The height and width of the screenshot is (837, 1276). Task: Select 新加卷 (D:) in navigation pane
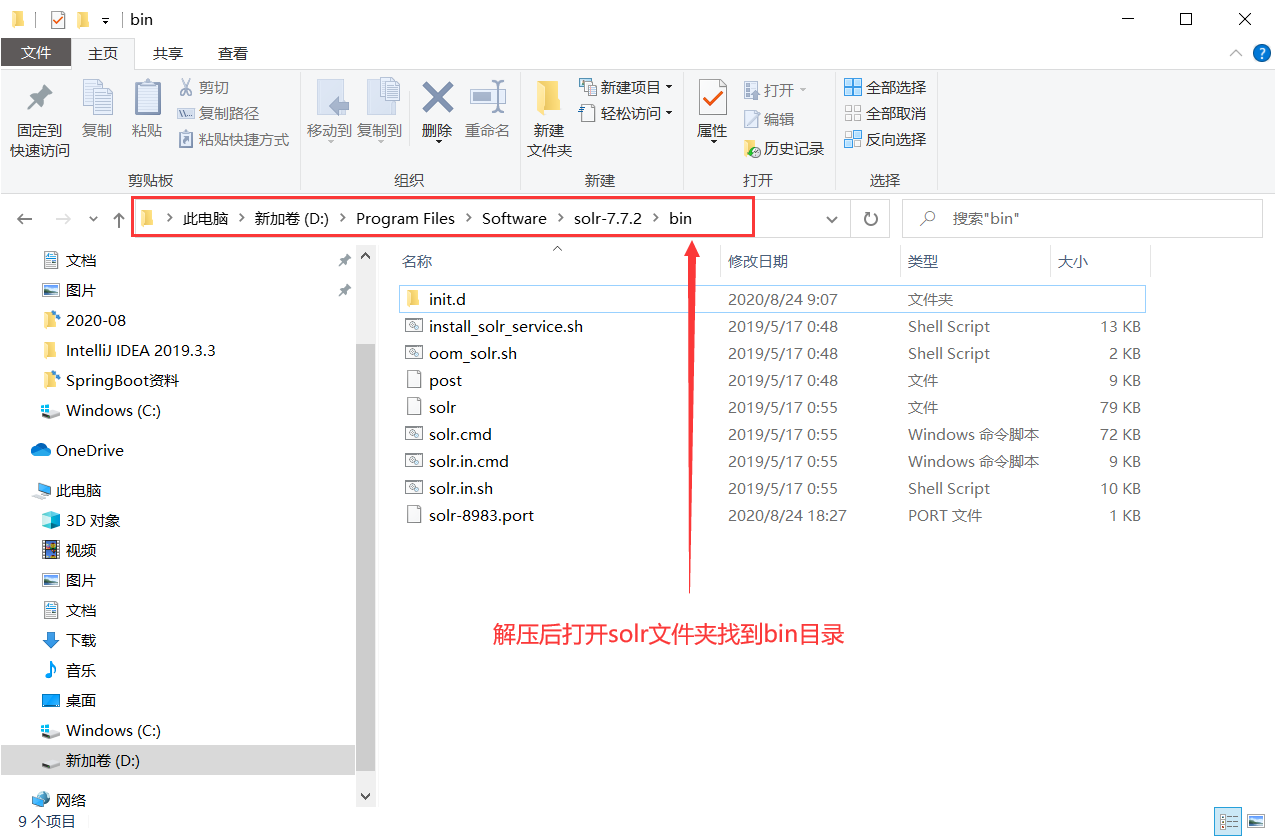pos(178,760)
